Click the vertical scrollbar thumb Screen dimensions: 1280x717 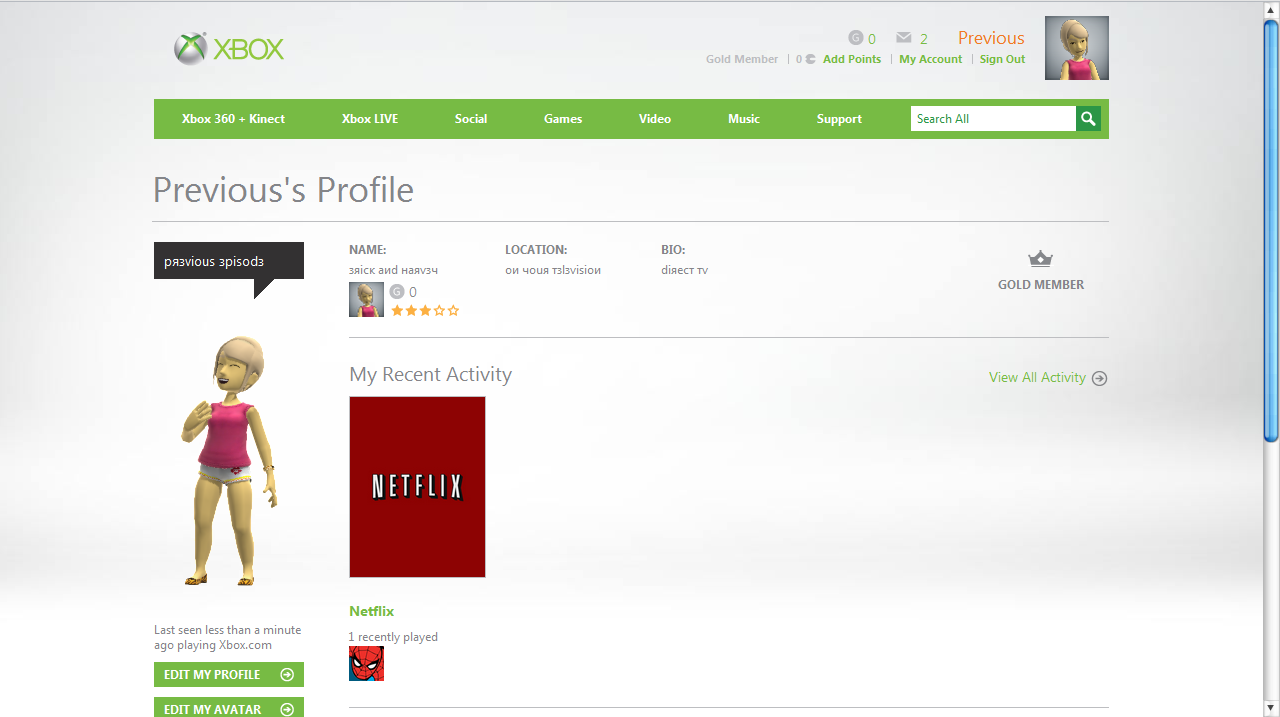coord(1271,230)
